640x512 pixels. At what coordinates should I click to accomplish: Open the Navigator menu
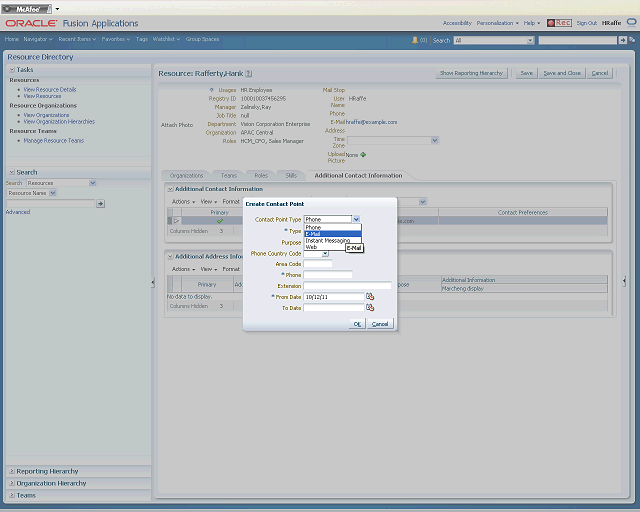38,39
